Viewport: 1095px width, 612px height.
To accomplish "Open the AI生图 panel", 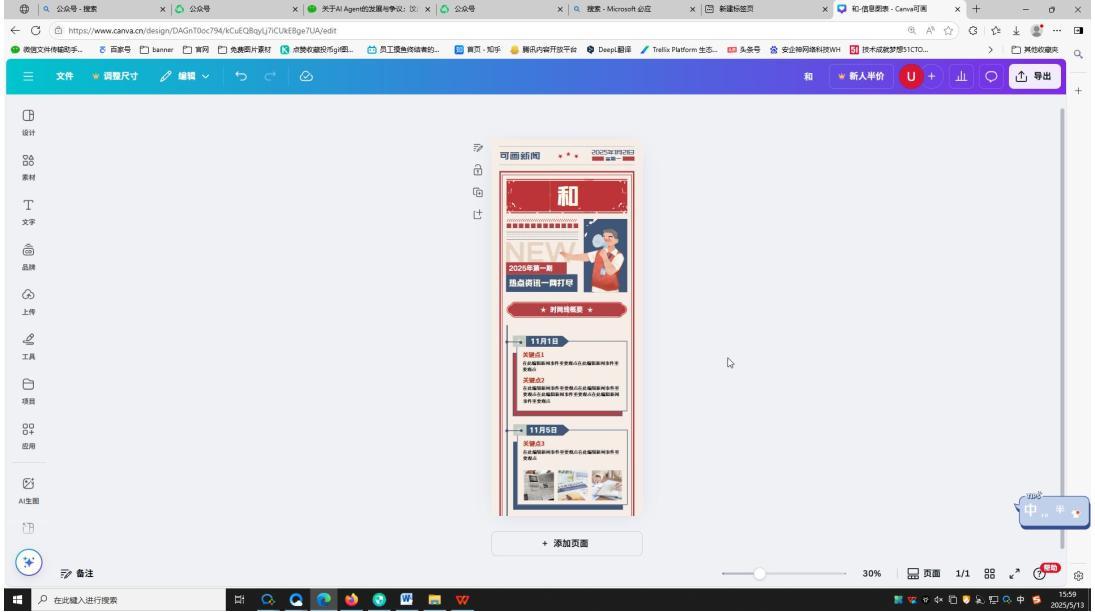I will click(x=28, y=490).
